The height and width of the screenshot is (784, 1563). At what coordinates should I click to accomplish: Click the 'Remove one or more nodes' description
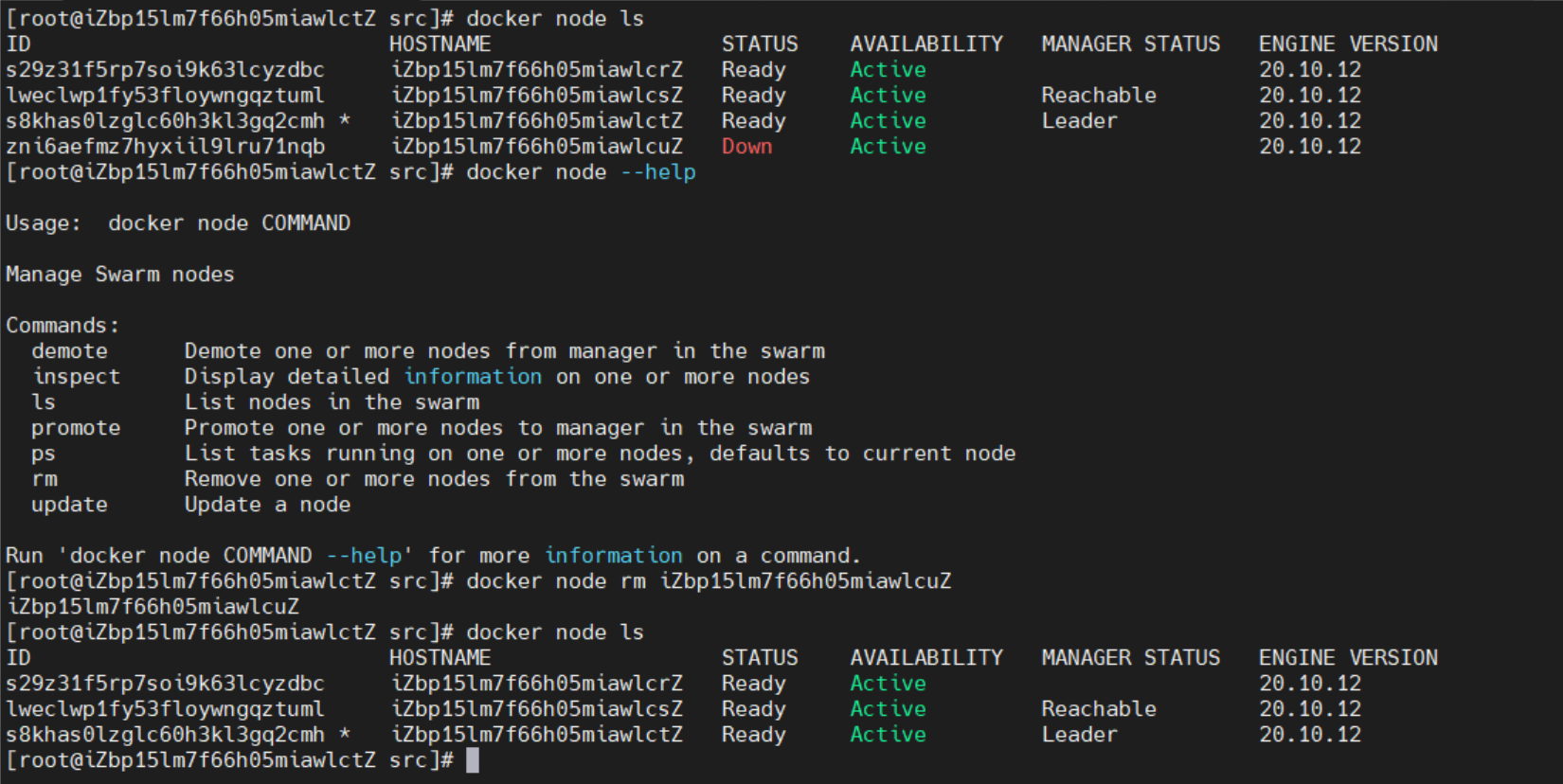tap(434, 479)
